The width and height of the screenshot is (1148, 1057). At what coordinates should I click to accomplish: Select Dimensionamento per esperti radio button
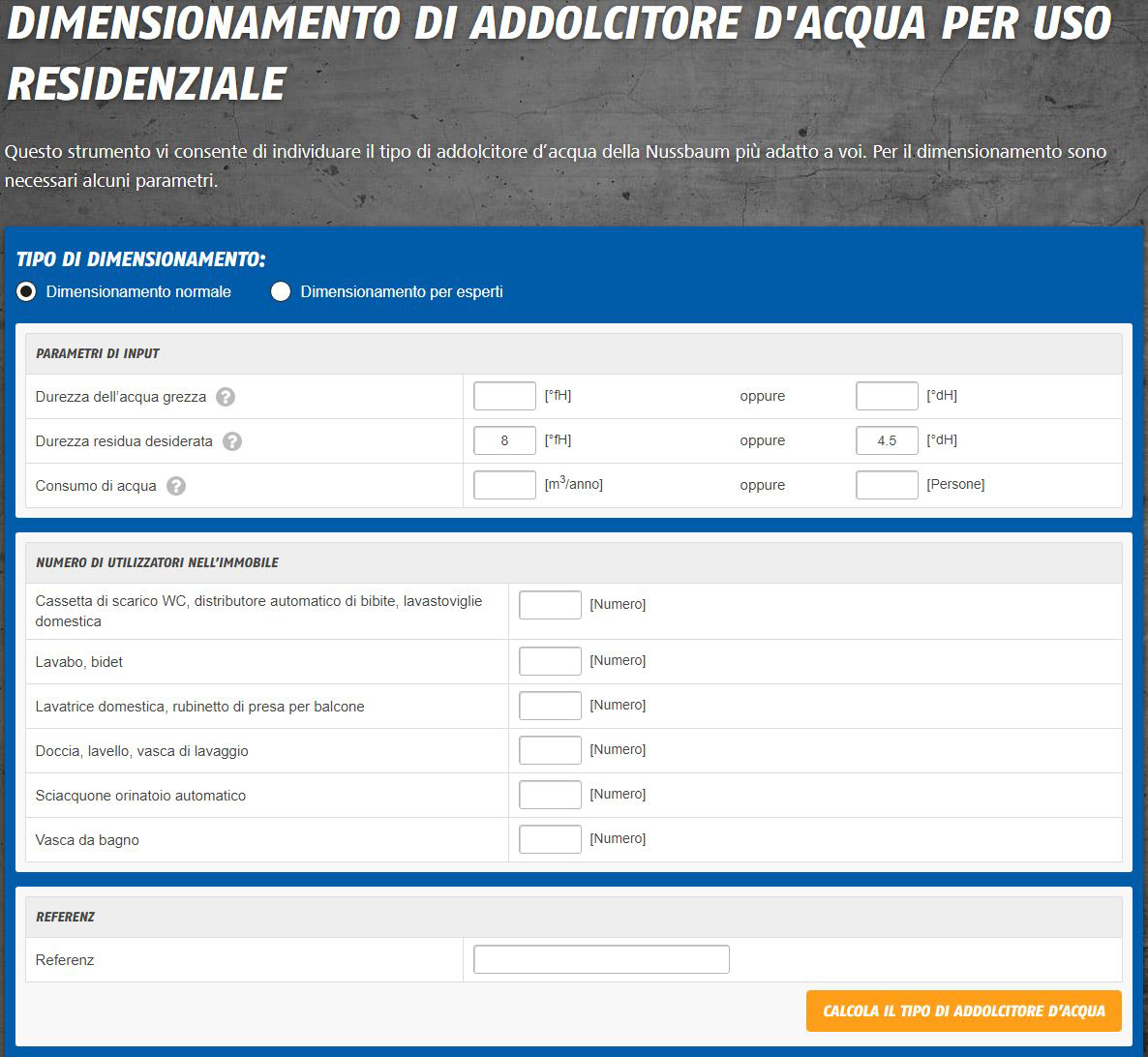281,291
